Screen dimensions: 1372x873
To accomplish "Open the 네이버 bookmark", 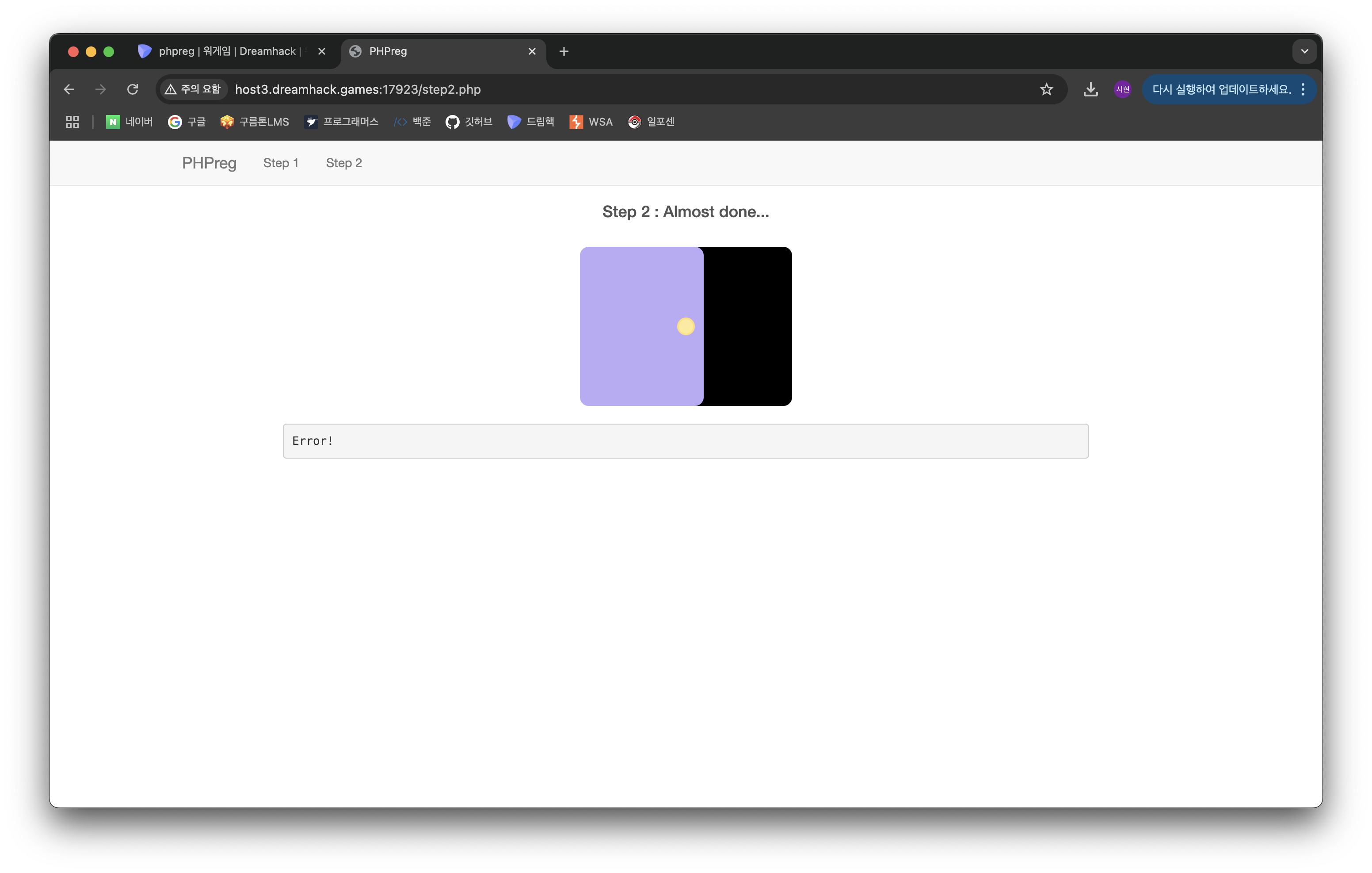I will pos(130,122).
